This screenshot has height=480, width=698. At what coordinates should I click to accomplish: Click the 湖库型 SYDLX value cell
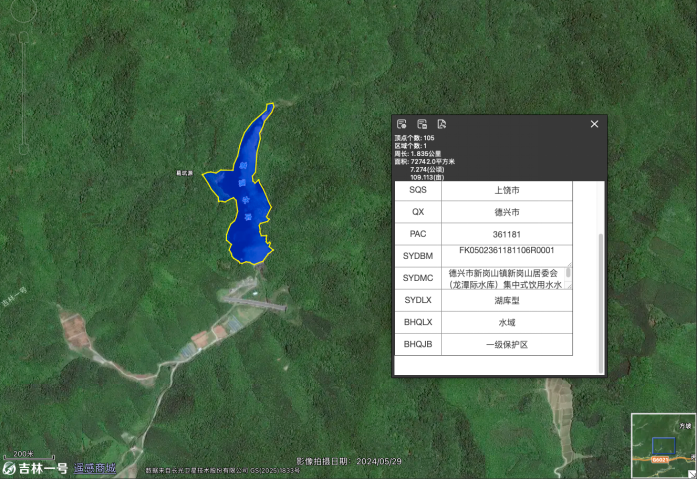(507, 301)
